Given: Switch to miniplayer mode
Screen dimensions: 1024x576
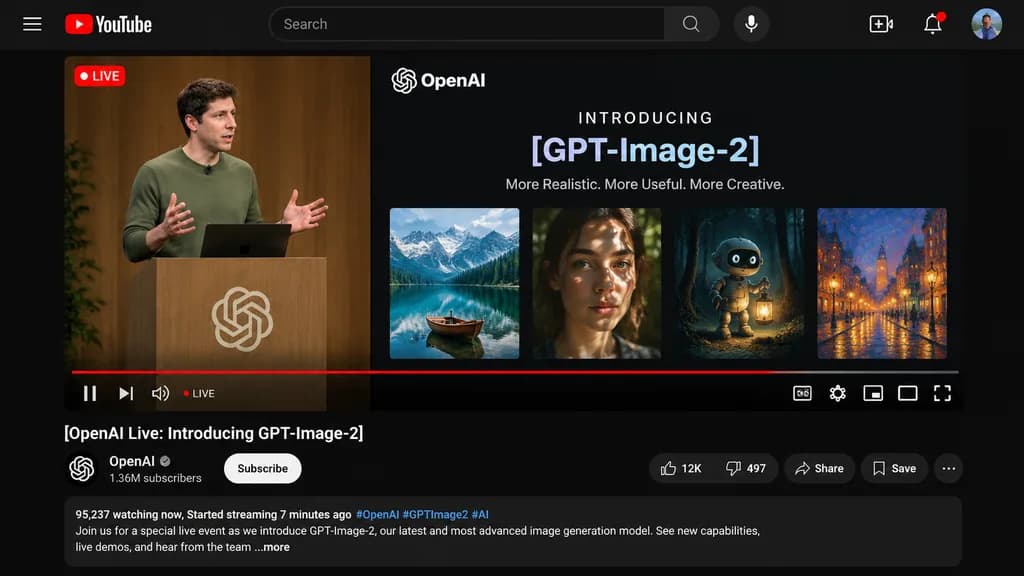Looking at the screenshot, I should click(872, 393).
